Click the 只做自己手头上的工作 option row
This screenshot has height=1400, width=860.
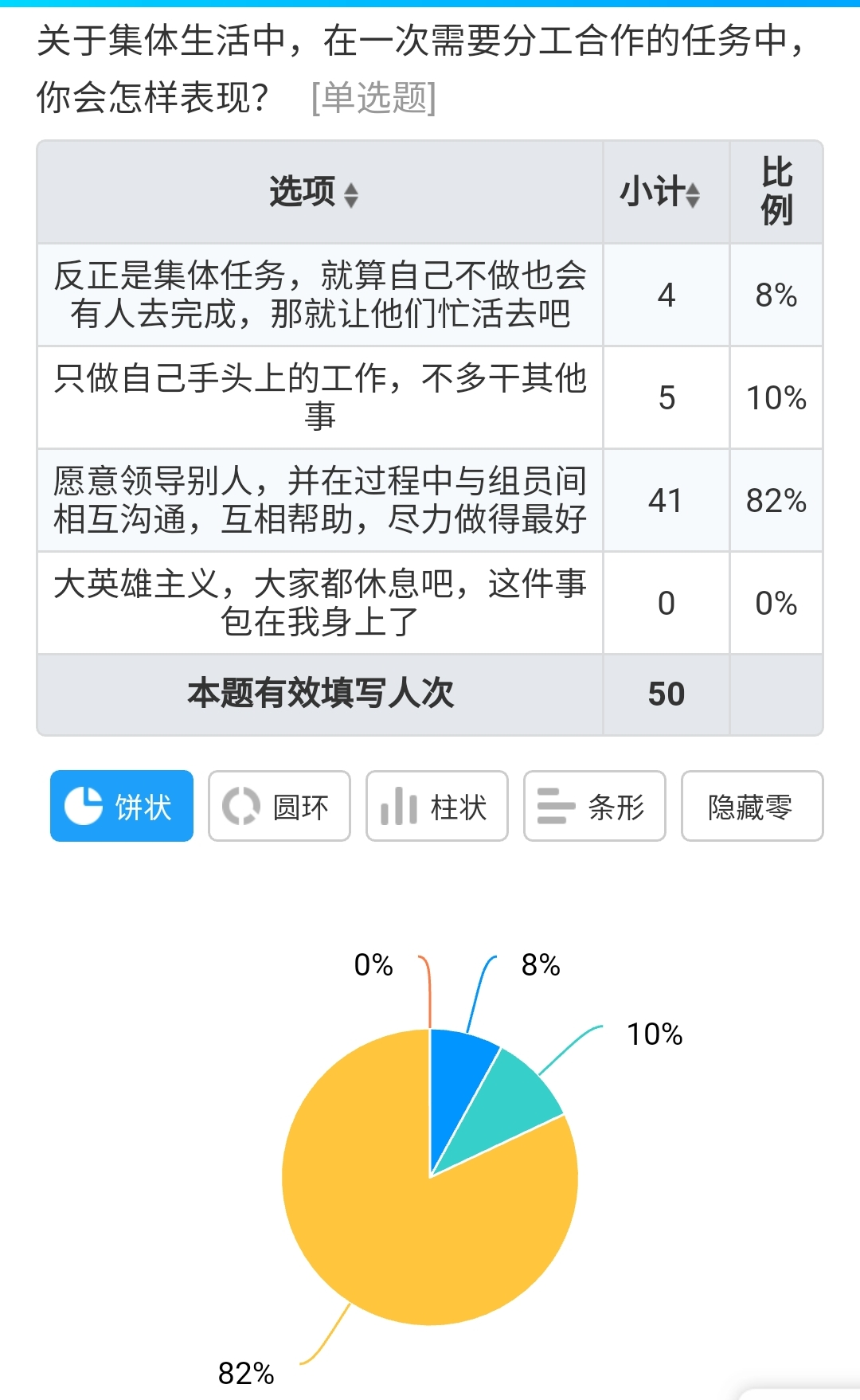click(x=319, y=397)
